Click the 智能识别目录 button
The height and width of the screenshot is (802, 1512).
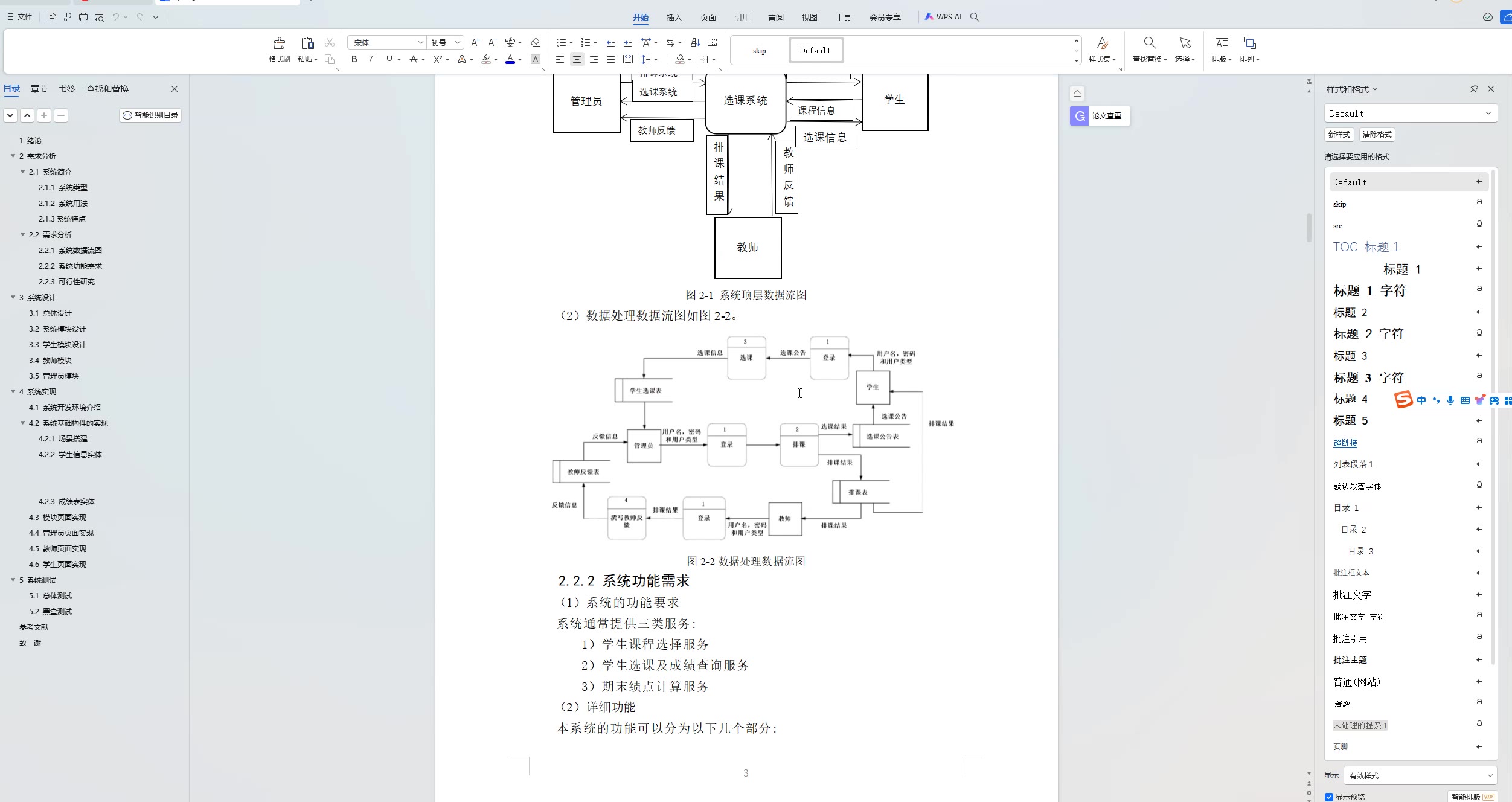[150, 115]
